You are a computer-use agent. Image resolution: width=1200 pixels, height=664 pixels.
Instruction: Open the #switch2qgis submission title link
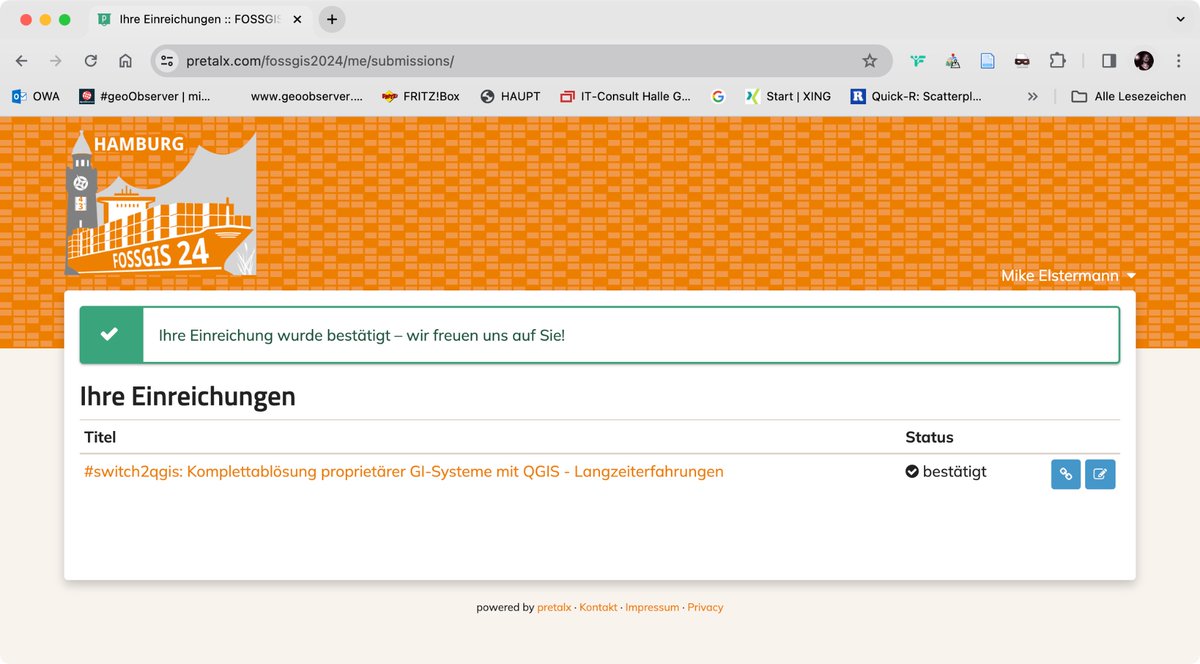[404, 471]
